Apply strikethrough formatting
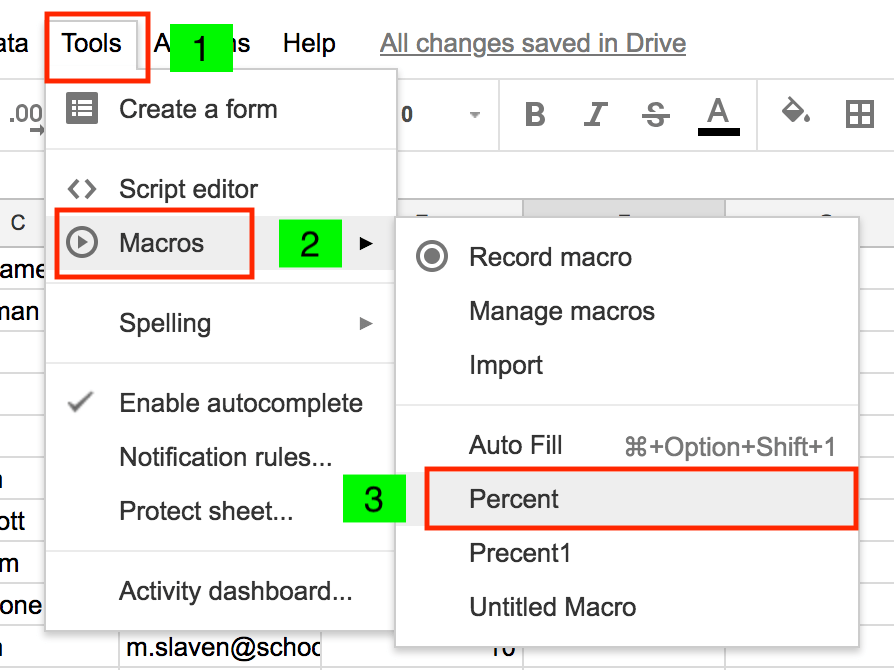894x670 pixels. click(x=656, y=115)
